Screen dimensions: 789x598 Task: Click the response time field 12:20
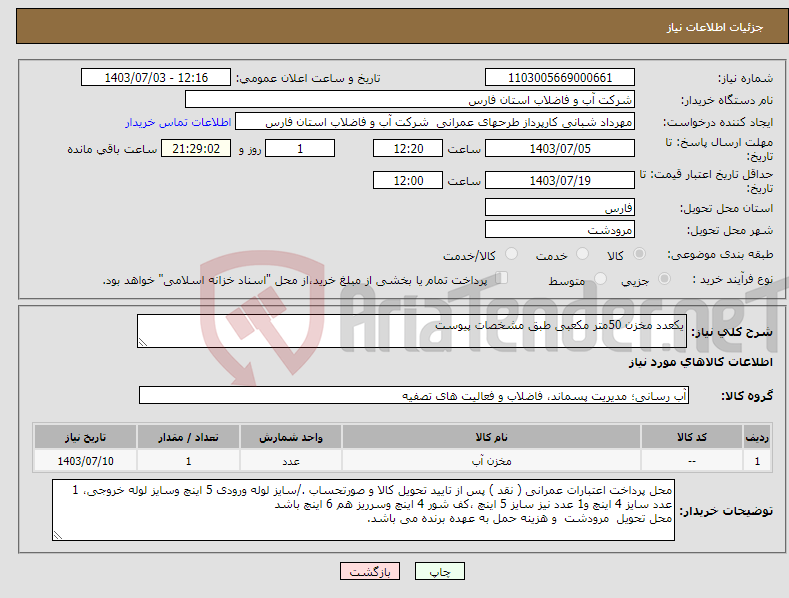click(408, 148)
